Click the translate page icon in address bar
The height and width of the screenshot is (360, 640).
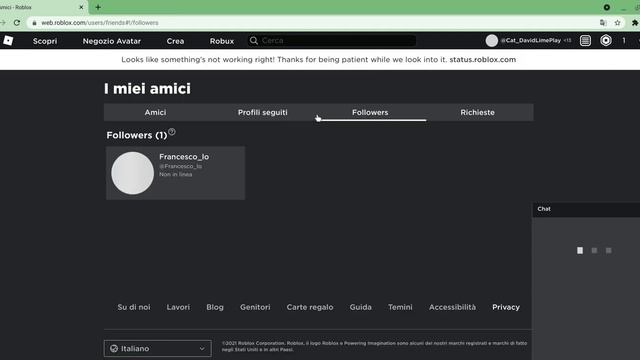(x=603, y=23)
